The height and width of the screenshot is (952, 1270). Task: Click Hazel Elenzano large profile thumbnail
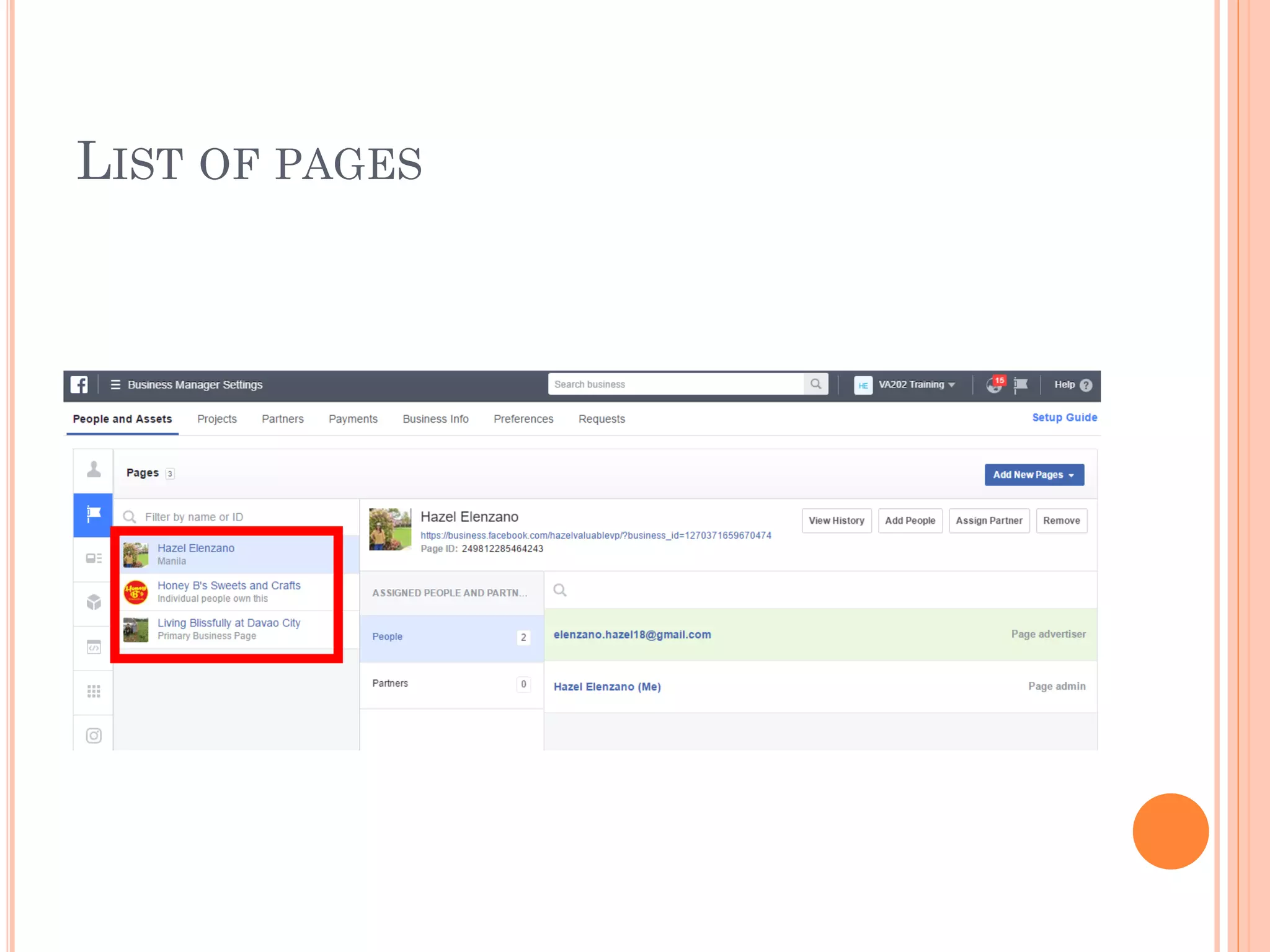390,529
